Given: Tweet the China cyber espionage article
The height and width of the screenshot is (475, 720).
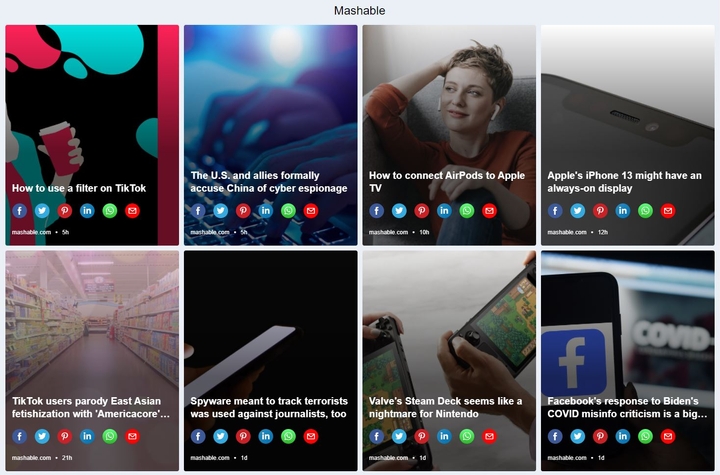Looking at the screenshot, I should point(220,211).
